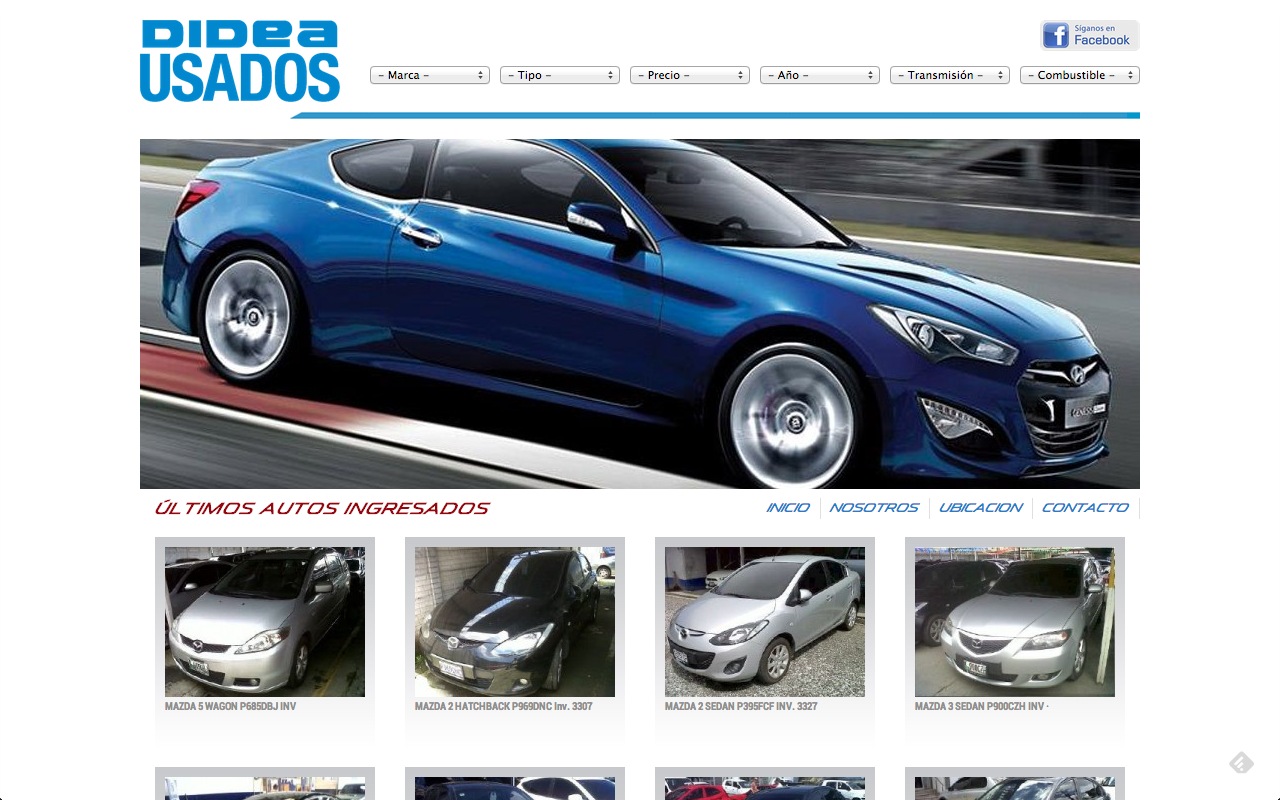Click the MAZDA 5 WAGON P685DBJ INV link
The height and width of the screenshot is (800, 1280).
(x=231, y=707)
